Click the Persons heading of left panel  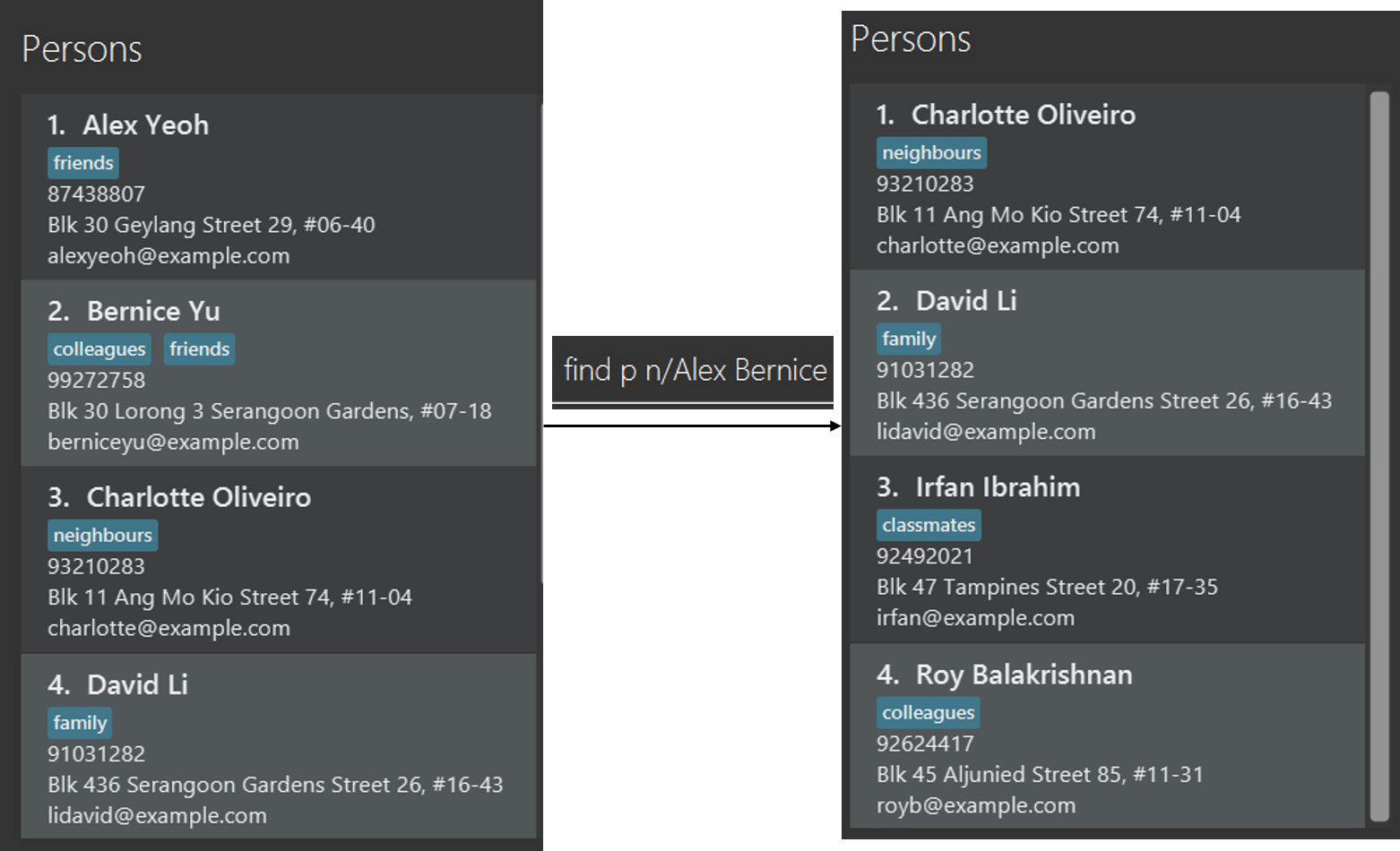(82, 49)
